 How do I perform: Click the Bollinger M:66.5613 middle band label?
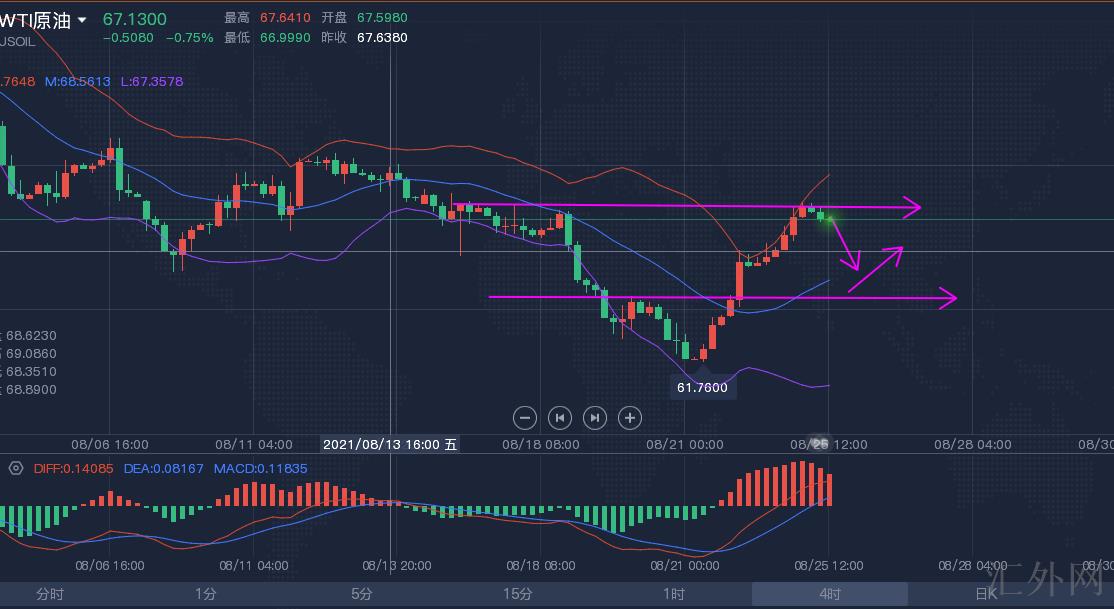[x=78, y=81]
